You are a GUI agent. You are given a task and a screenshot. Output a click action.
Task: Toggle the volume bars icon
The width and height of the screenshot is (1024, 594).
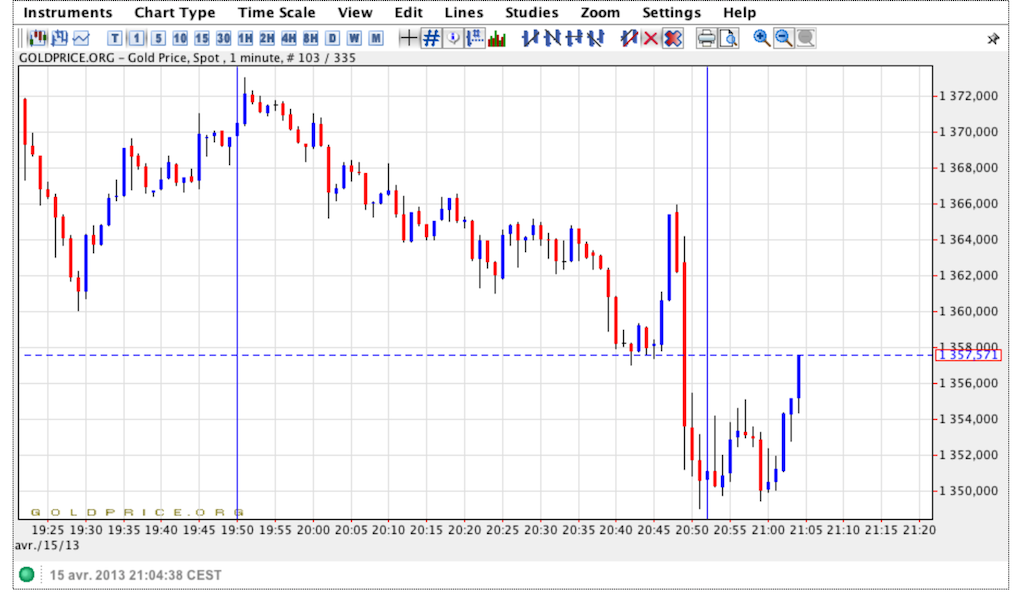[x=497, y=38]
